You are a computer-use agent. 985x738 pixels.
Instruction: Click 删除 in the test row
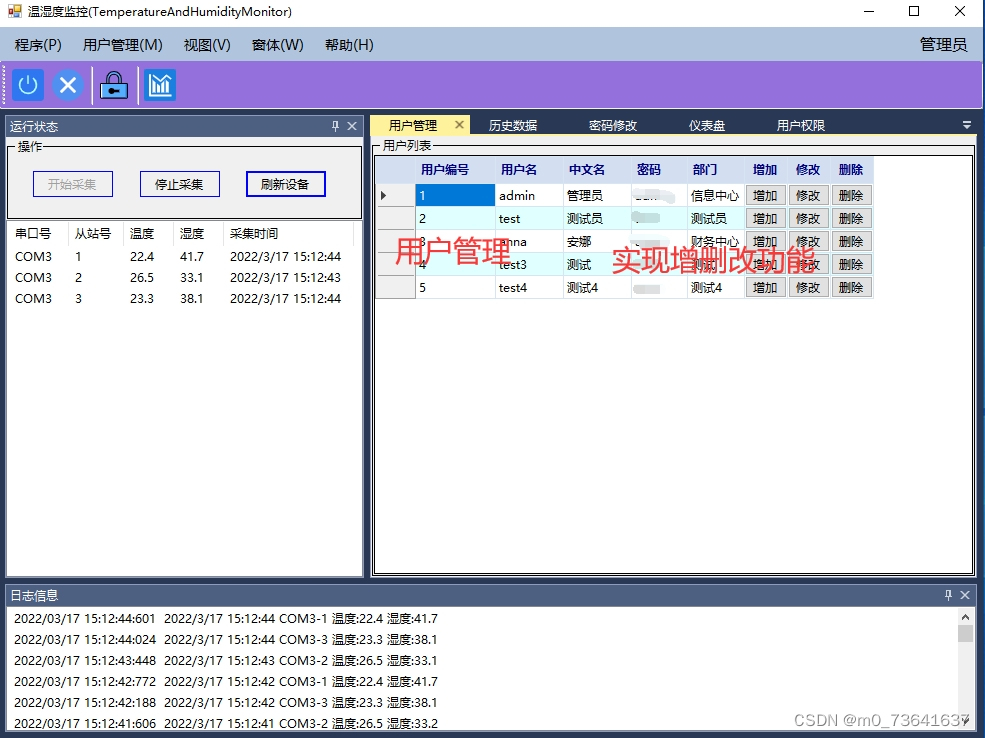(851, 219)
